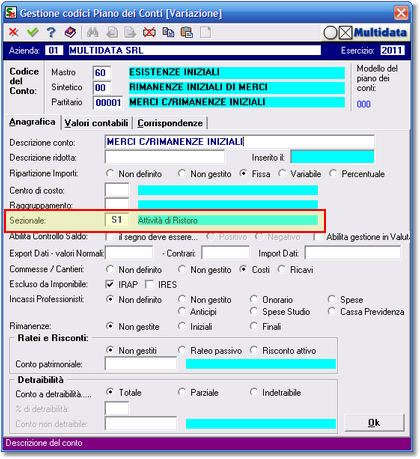Confirm with the green checkmark icon
Viewport: 420px width, 459px height.
pos(33,32)
